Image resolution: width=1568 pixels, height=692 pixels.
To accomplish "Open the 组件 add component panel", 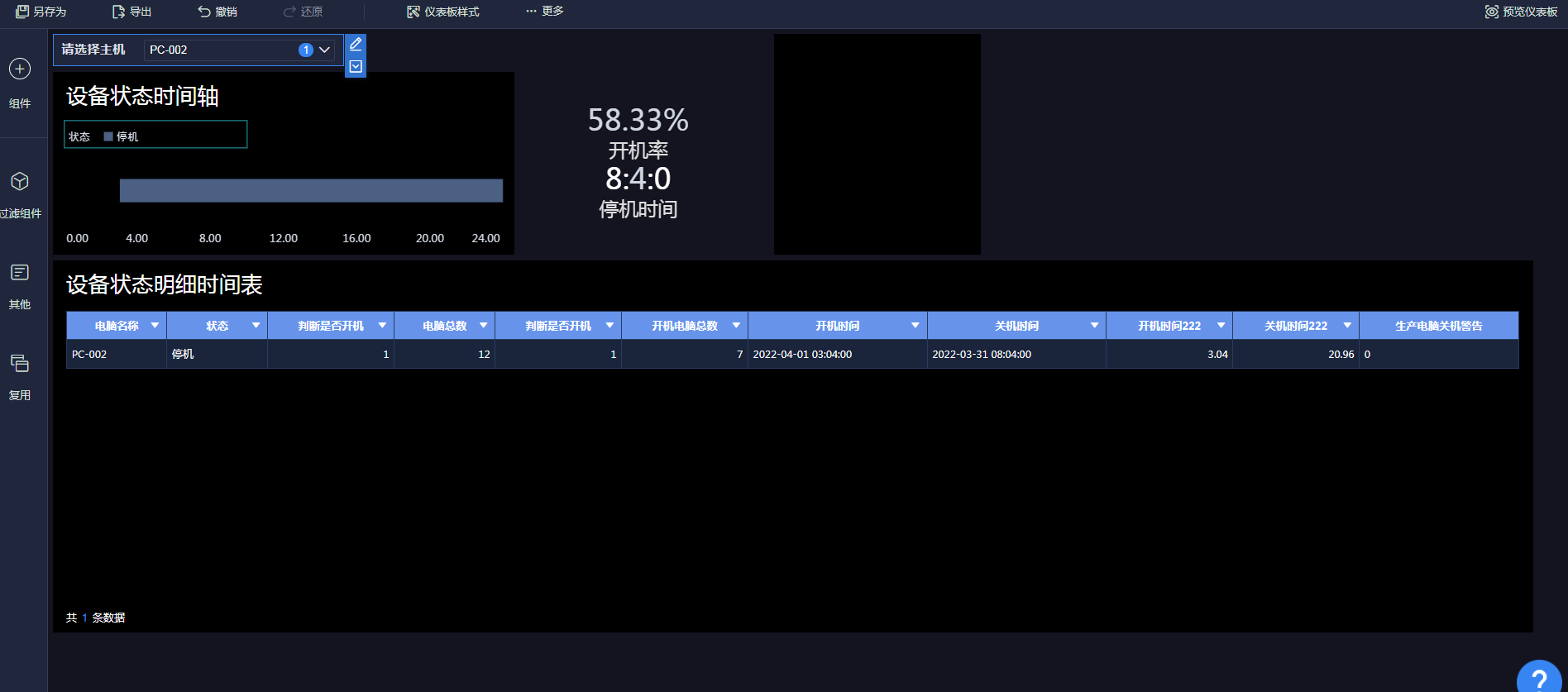I will pos(20,84).
